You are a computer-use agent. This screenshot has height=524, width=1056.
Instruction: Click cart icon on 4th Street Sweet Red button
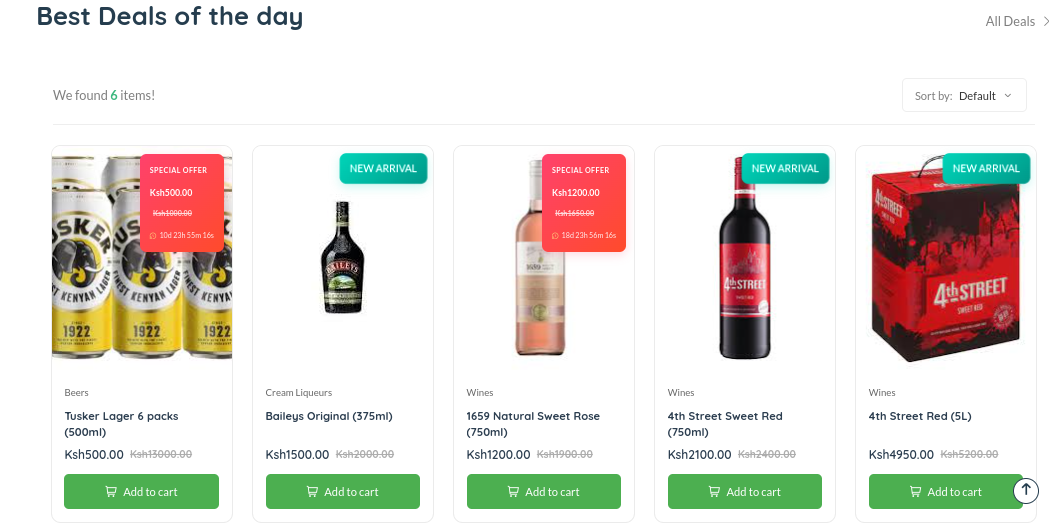(x=714, y=492)
